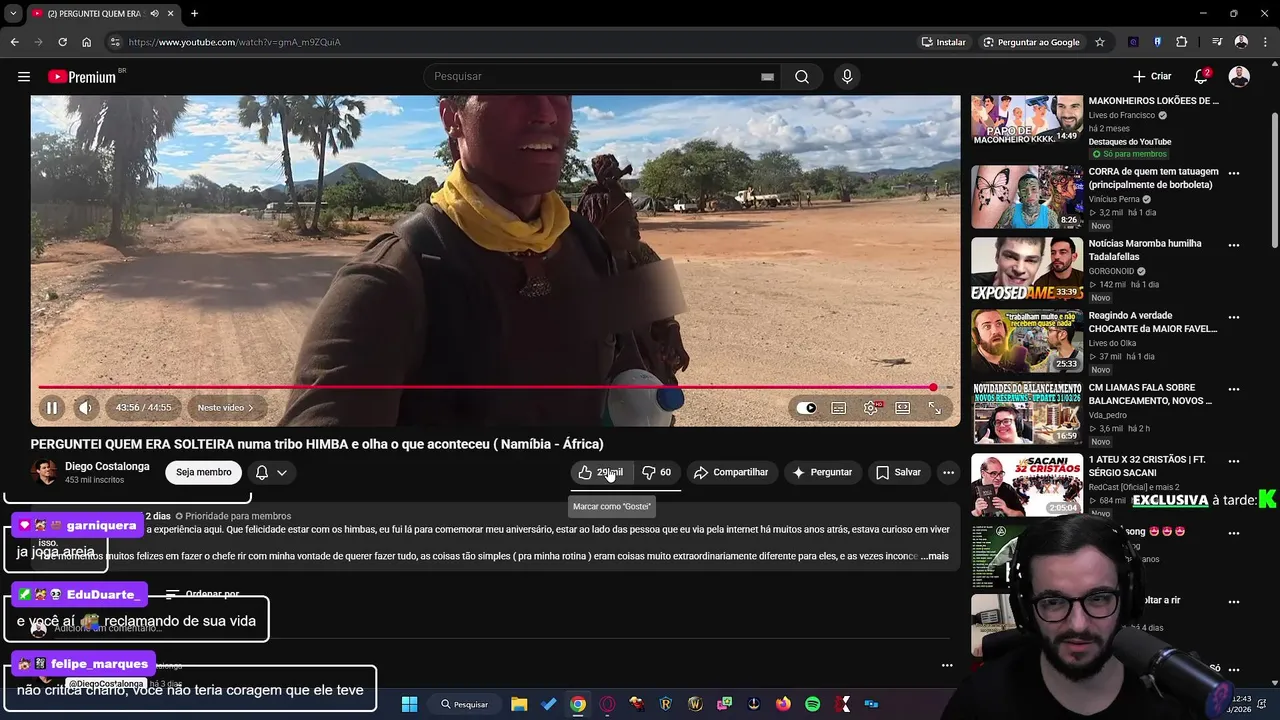Viewport: 1280px width, 720px height.
Task: Reload the page in the browser
Action: tap(62, 42)
